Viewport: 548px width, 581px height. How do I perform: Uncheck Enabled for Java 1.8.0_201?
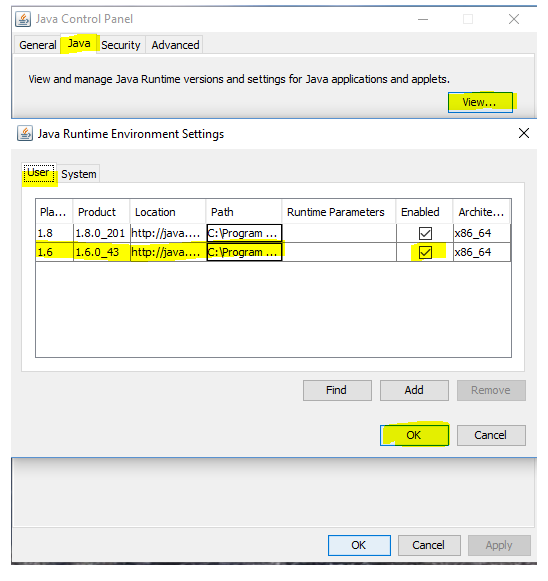pyautogui.click(x=425, y=233)
